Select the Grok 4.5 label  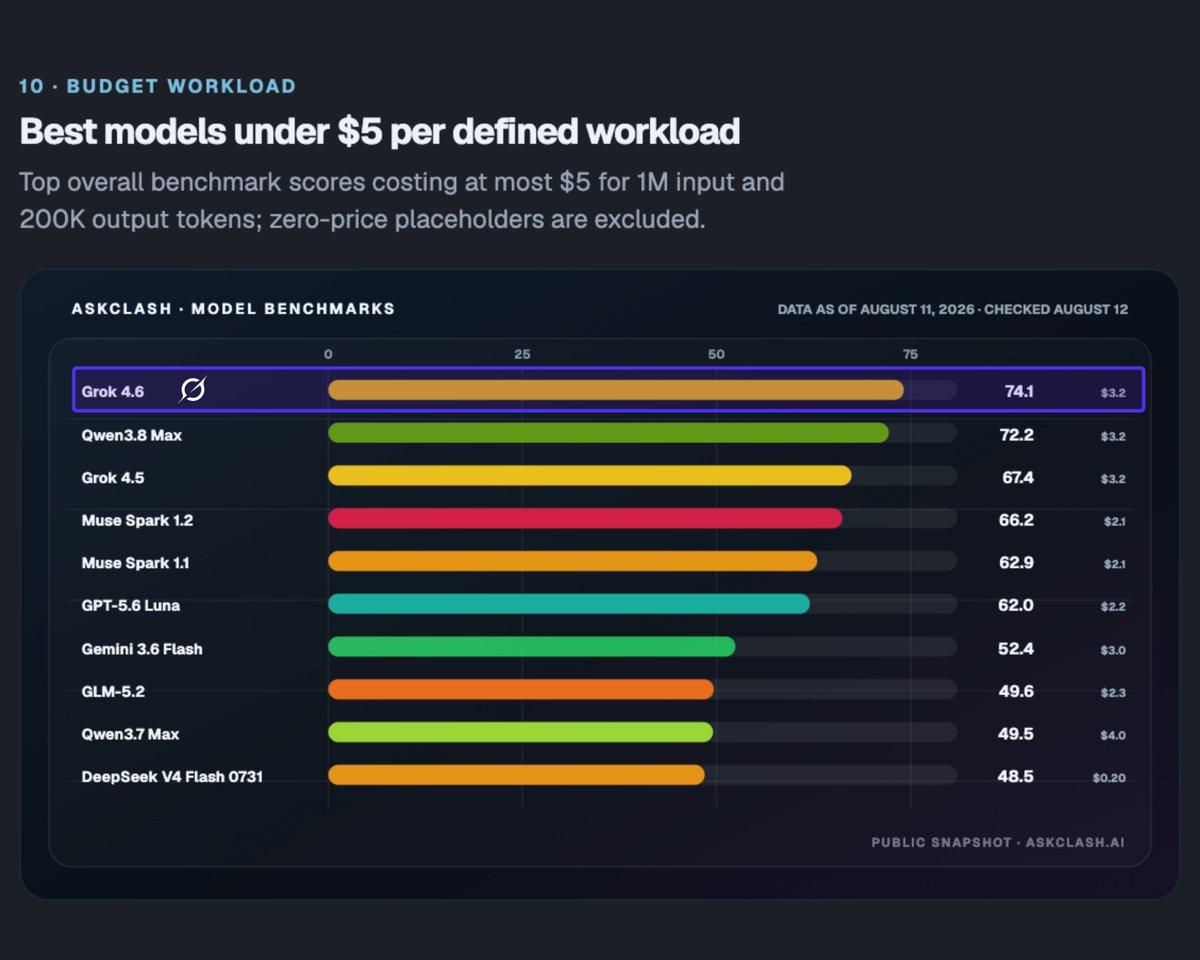(x=112, y=478)
